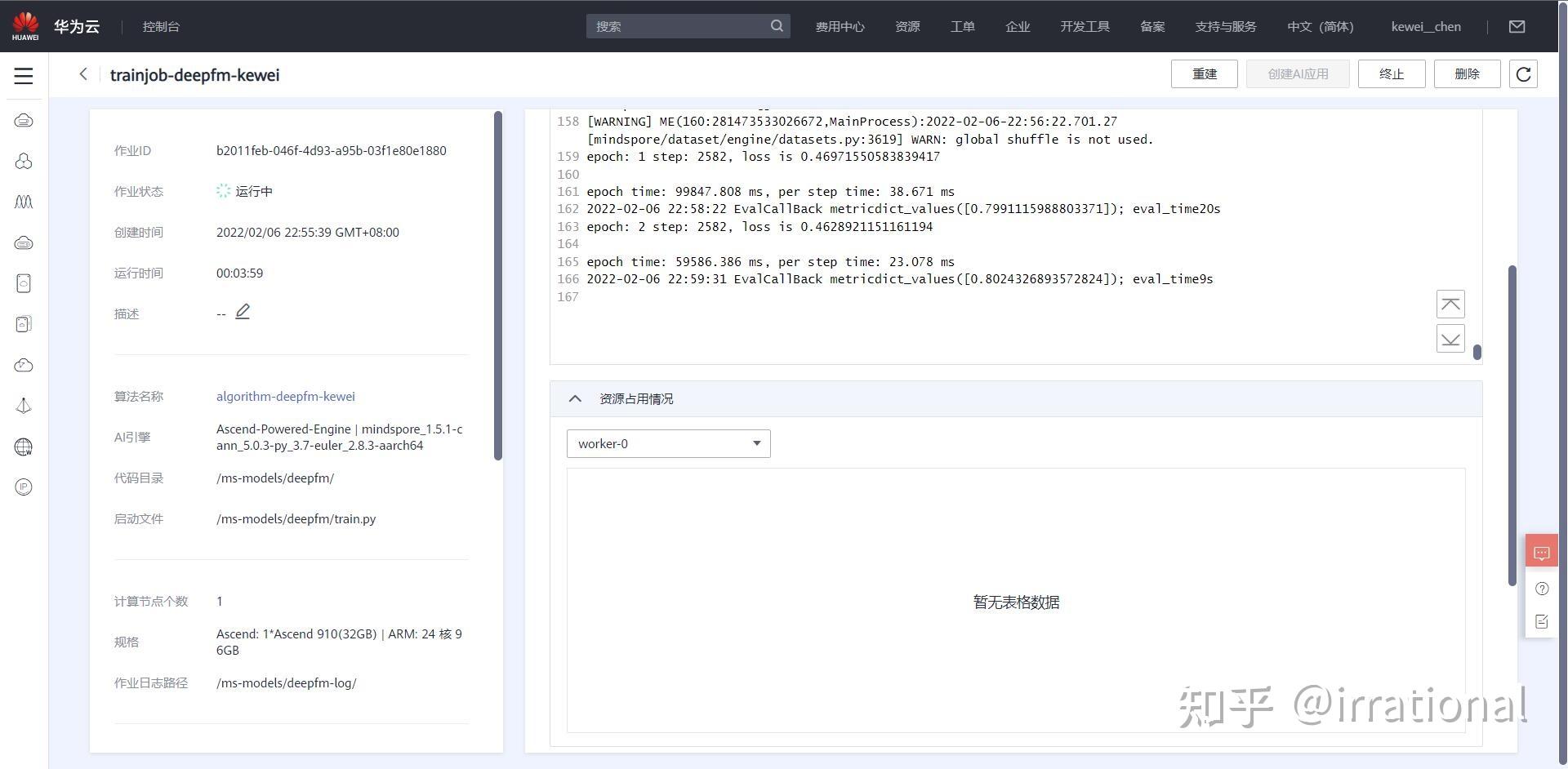Refresh the job page with the reload icon

click(x=1523, y=73)
